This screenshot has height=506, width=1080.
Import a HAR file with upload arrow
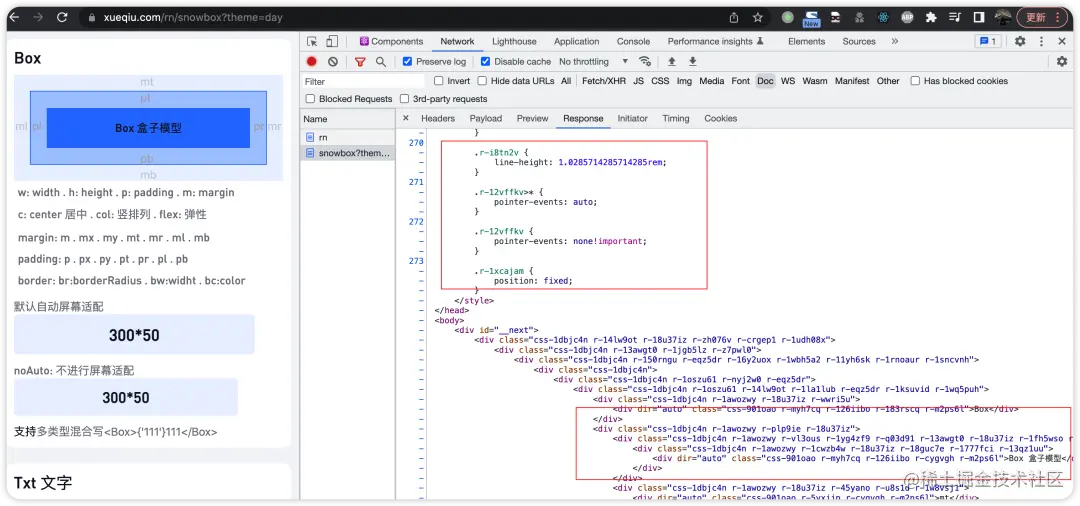[672, 61]
